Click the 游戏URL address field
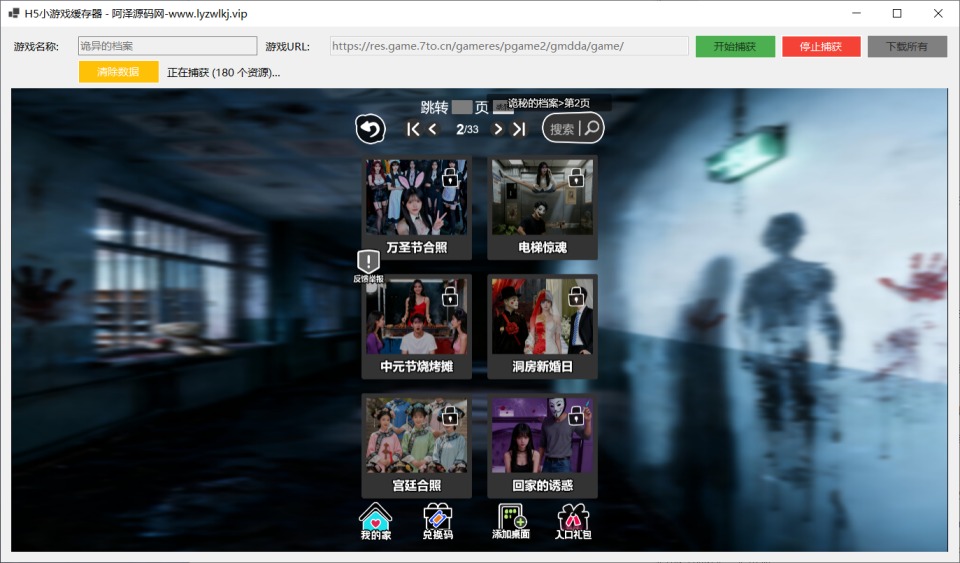The width and height of the screenshot is (960, 563). click(508, 46)
